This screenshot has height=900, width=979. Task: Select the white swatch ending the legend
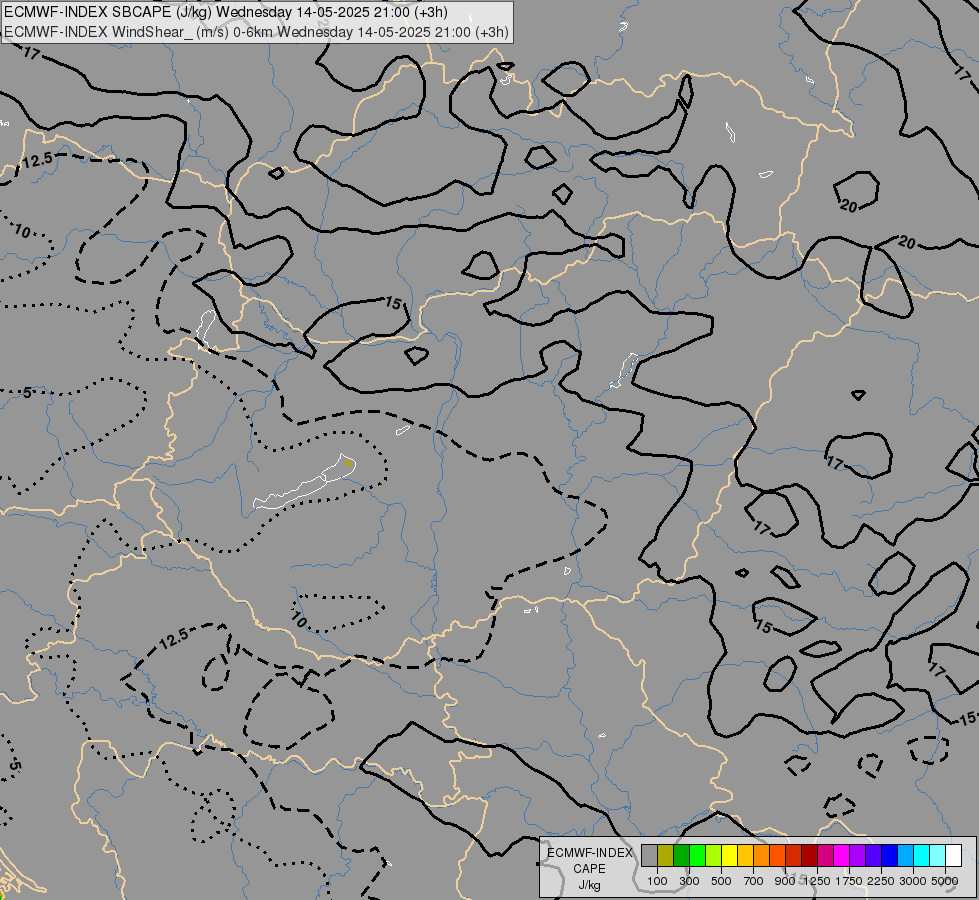tap(953, 855)
